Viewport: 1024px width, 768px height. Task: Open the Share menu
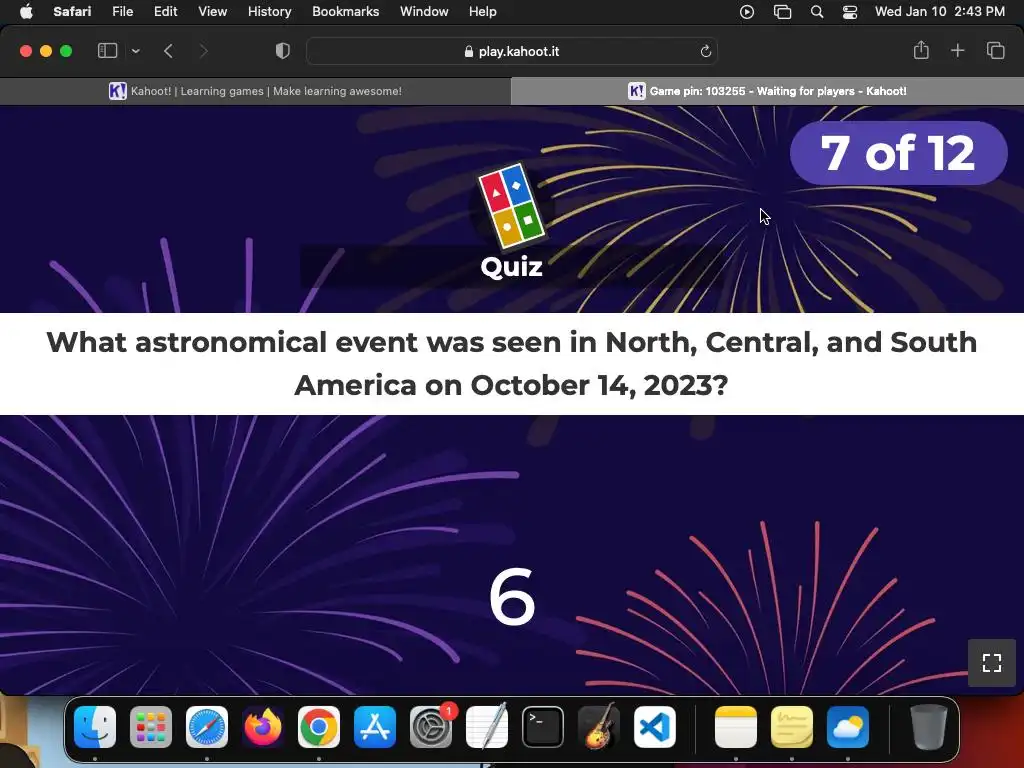pos(921,50)
